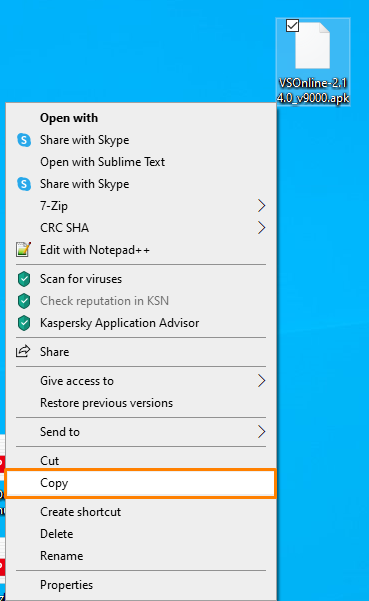
Task: Expand the 7-Zip submenu arrow
Action: 261,206
